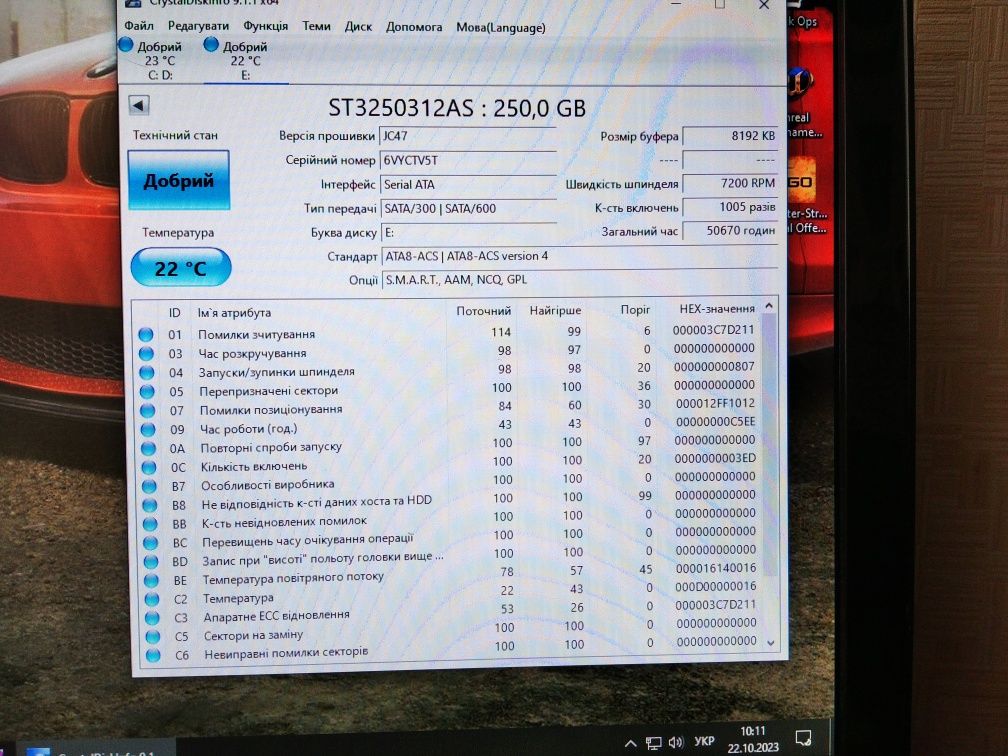The image size is (1008, 756).
Task: Click the status orb for attribute BE
Action: tap(151, 580)
